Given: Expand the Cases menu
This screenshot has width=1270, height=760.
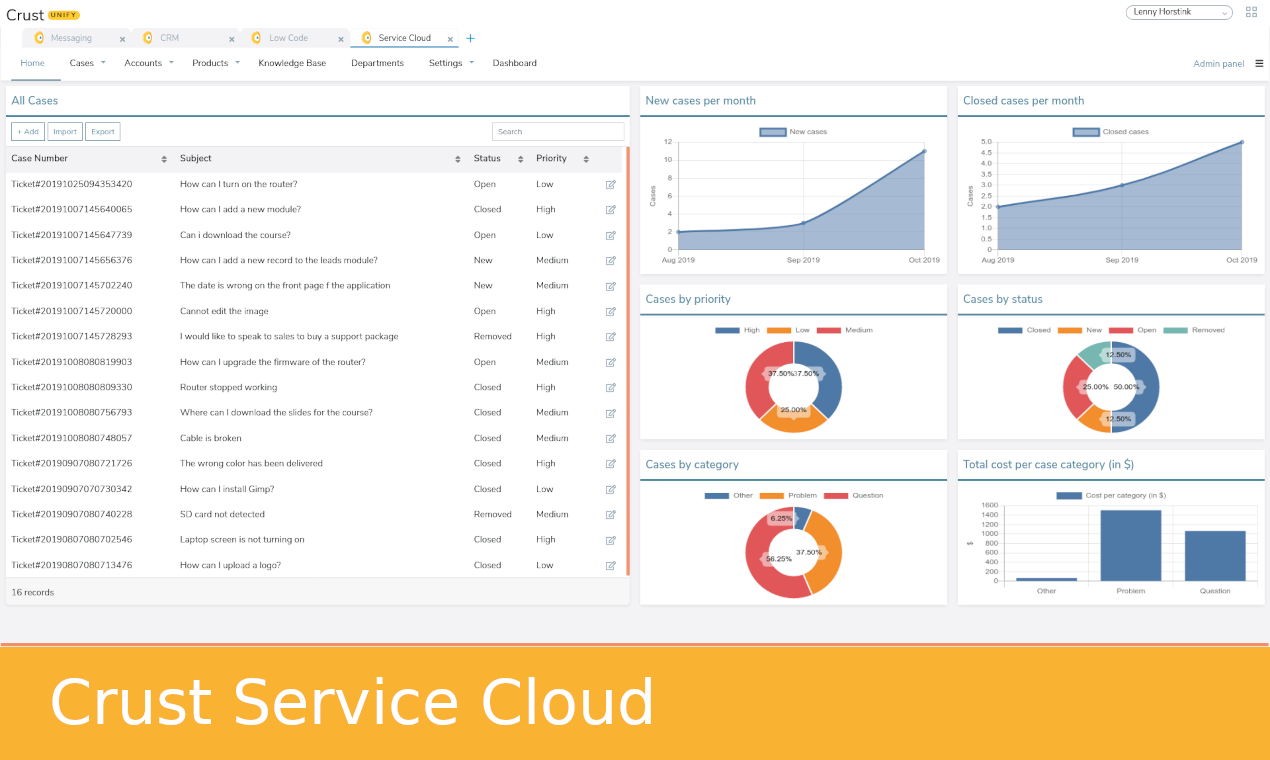Looking at the screenshot, I should tap(88, 63).
